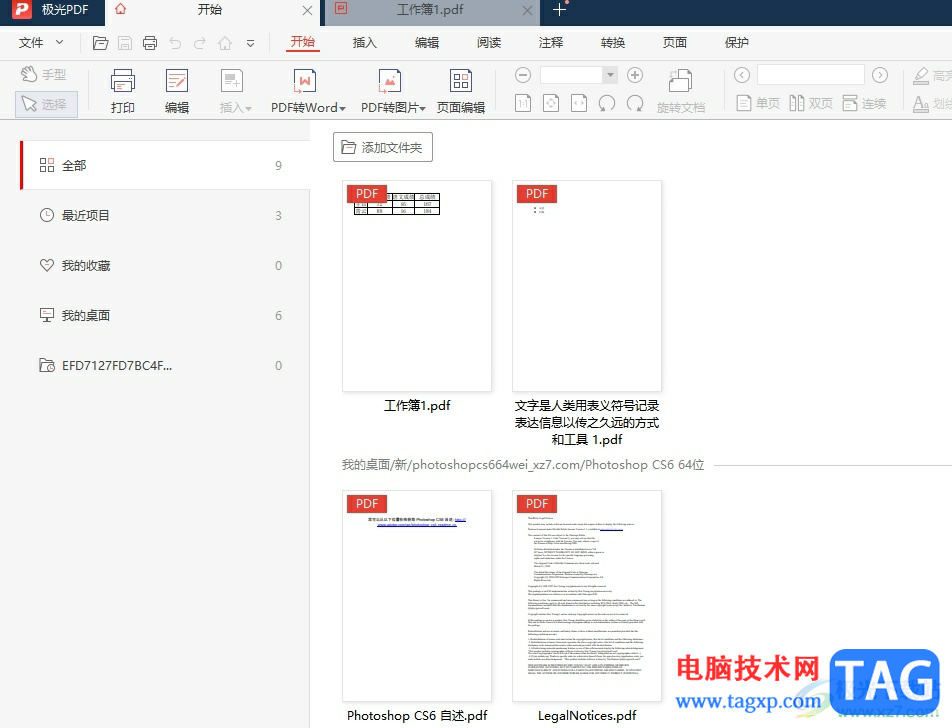The image size is (952, 728).
Task: Select the 全部 sidebar category
Action: click(x=165, y=165)
